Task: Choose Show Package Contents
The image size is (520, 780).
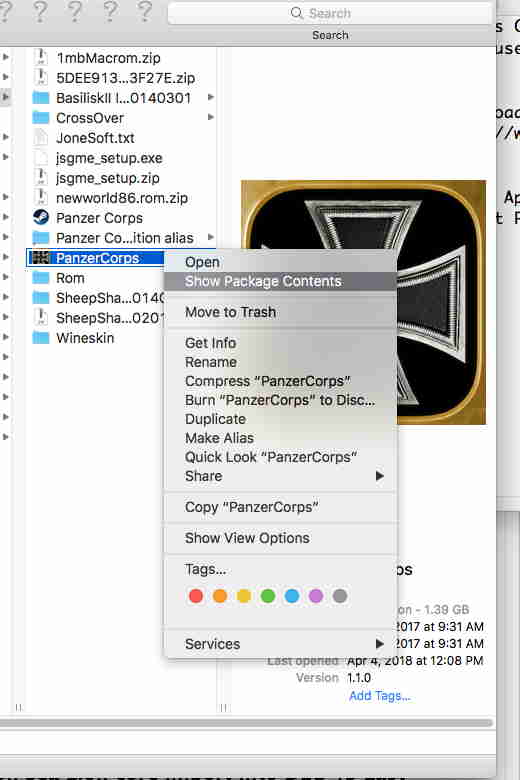Action: pyautogui.click(x=280, y=282)
